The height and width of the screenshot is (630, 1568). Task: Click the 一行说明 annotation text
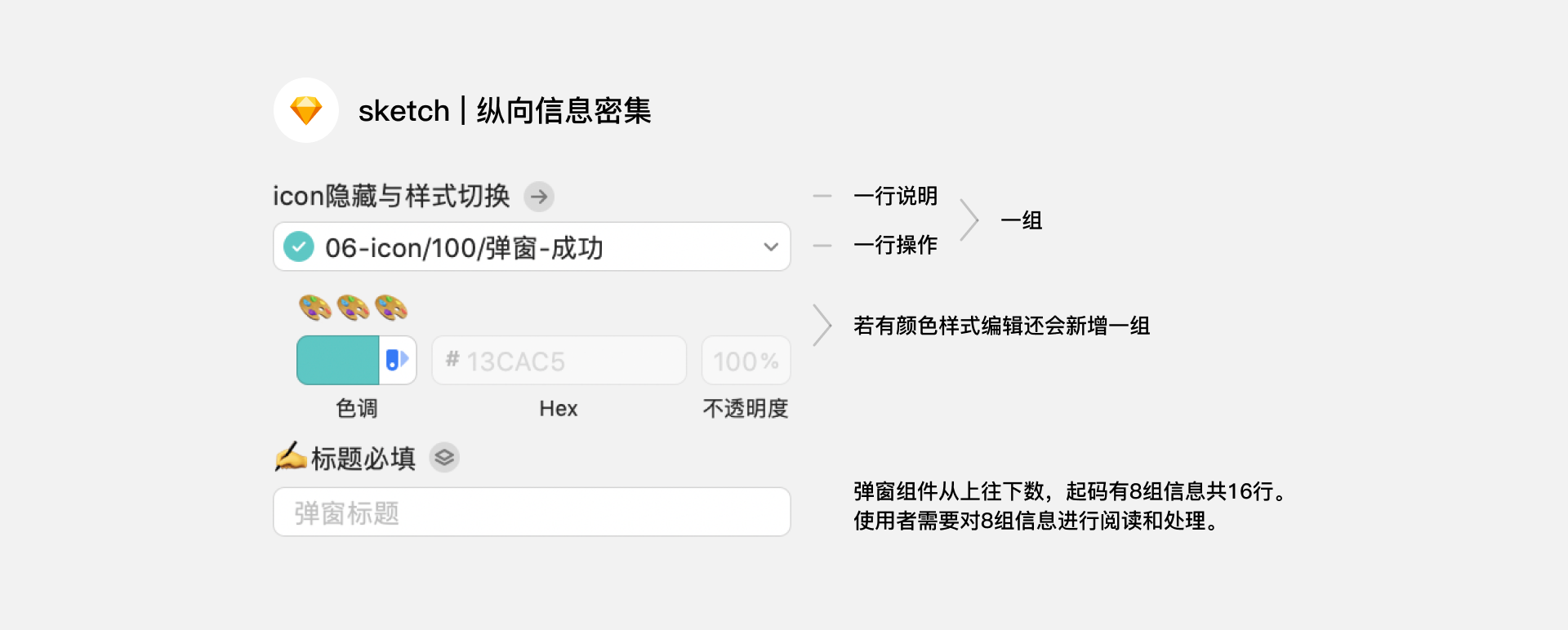(x=895, y=196)
